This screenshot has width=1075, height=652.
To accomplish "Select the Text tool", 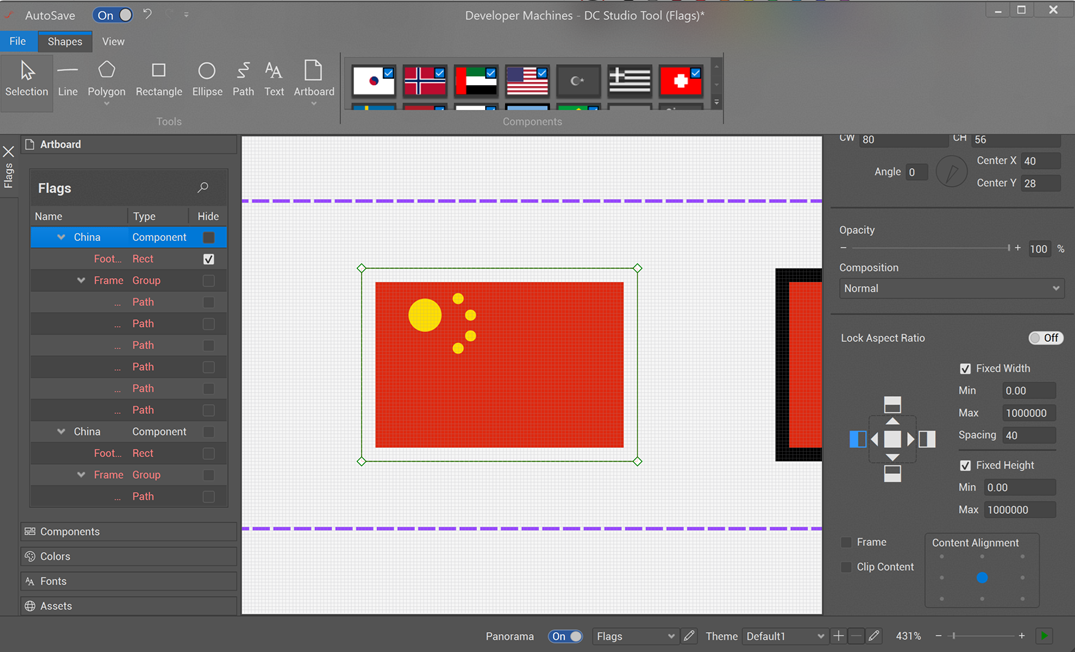I will pyautogui.click(x=273, y=79).
